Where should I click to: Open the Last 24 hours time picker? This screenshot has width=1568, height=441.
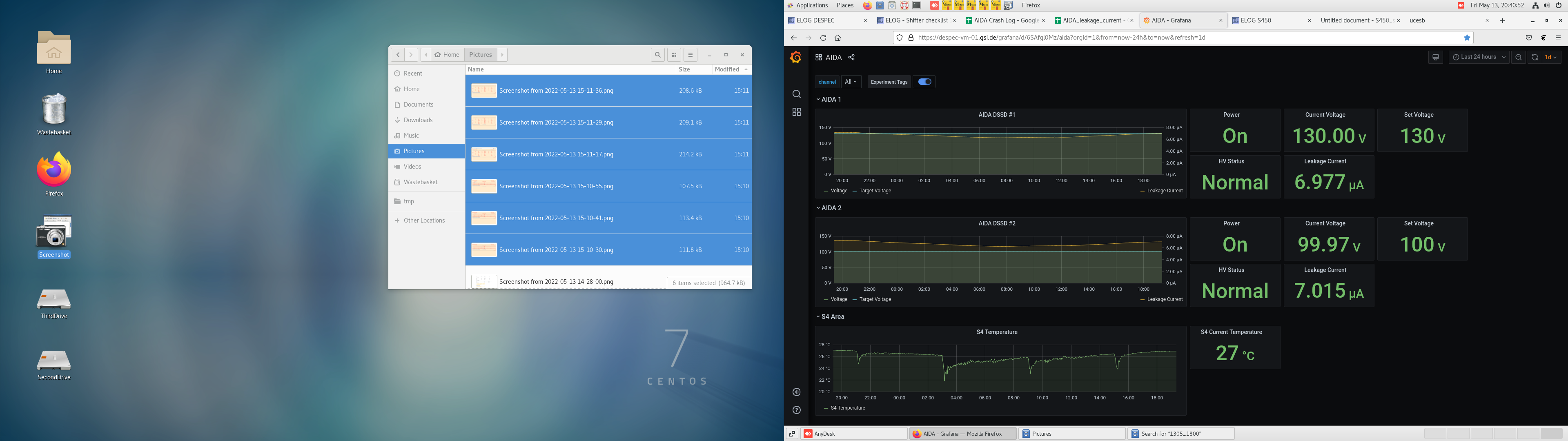pyautogui.click(x=1479, y=57)
